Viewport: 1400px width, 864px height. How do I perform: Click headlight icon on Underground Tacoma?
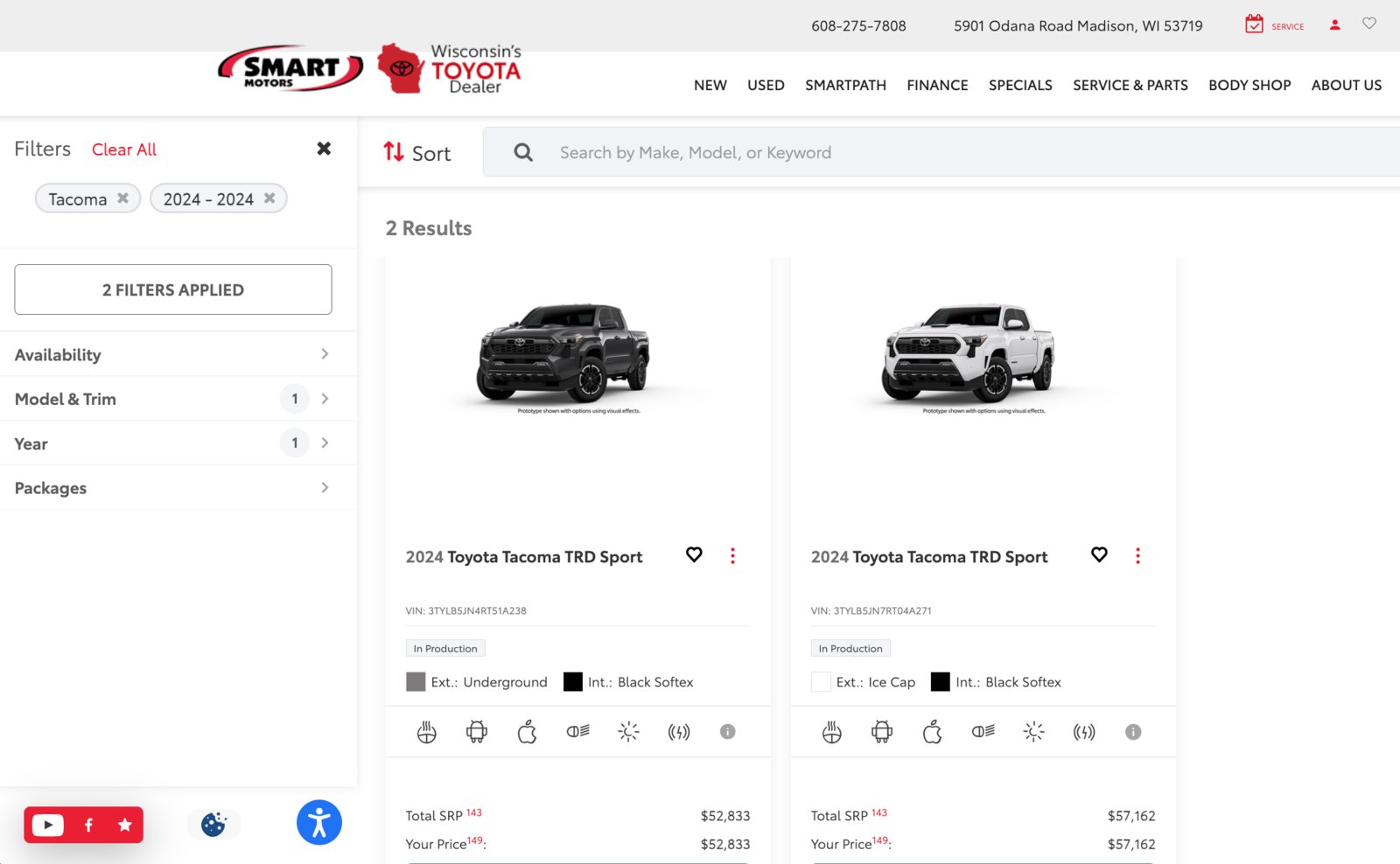578,731
